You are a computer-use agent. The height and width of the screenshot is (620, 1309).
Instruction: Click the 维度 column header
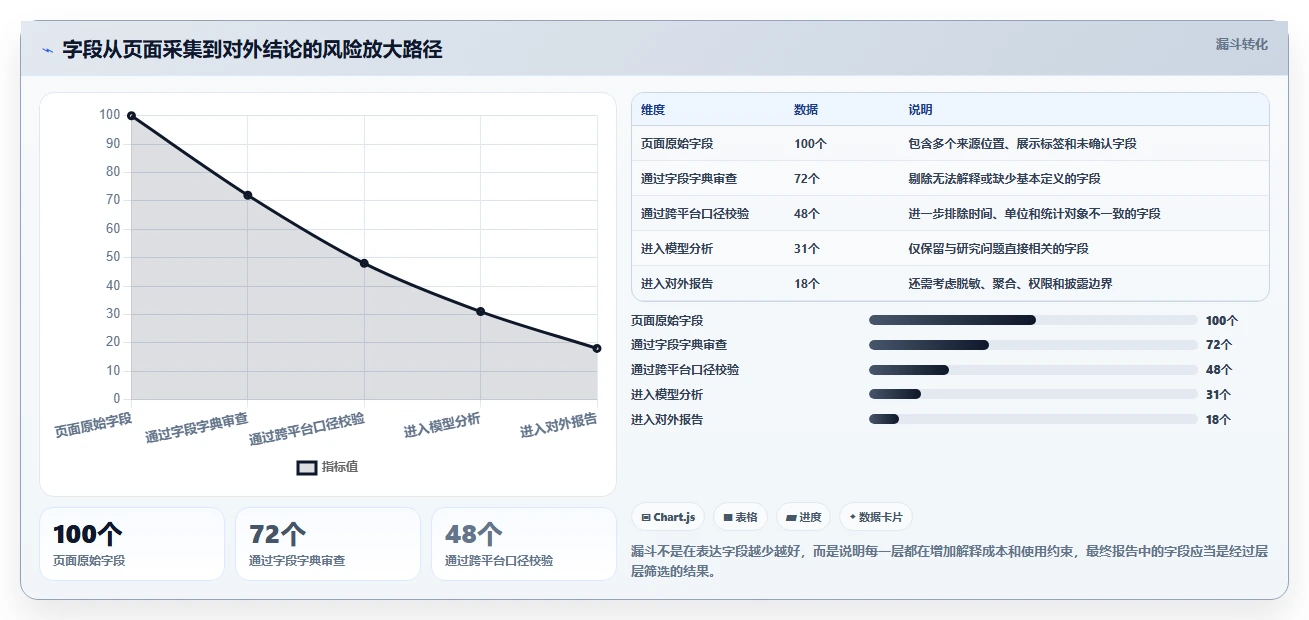tap(653, 110)
